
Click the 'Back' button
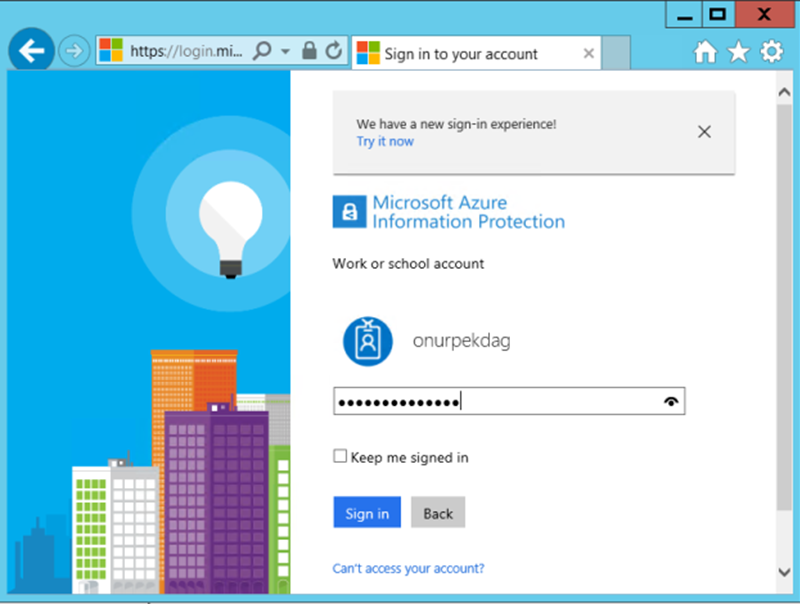pyautogui.click(x=438, y=512)
